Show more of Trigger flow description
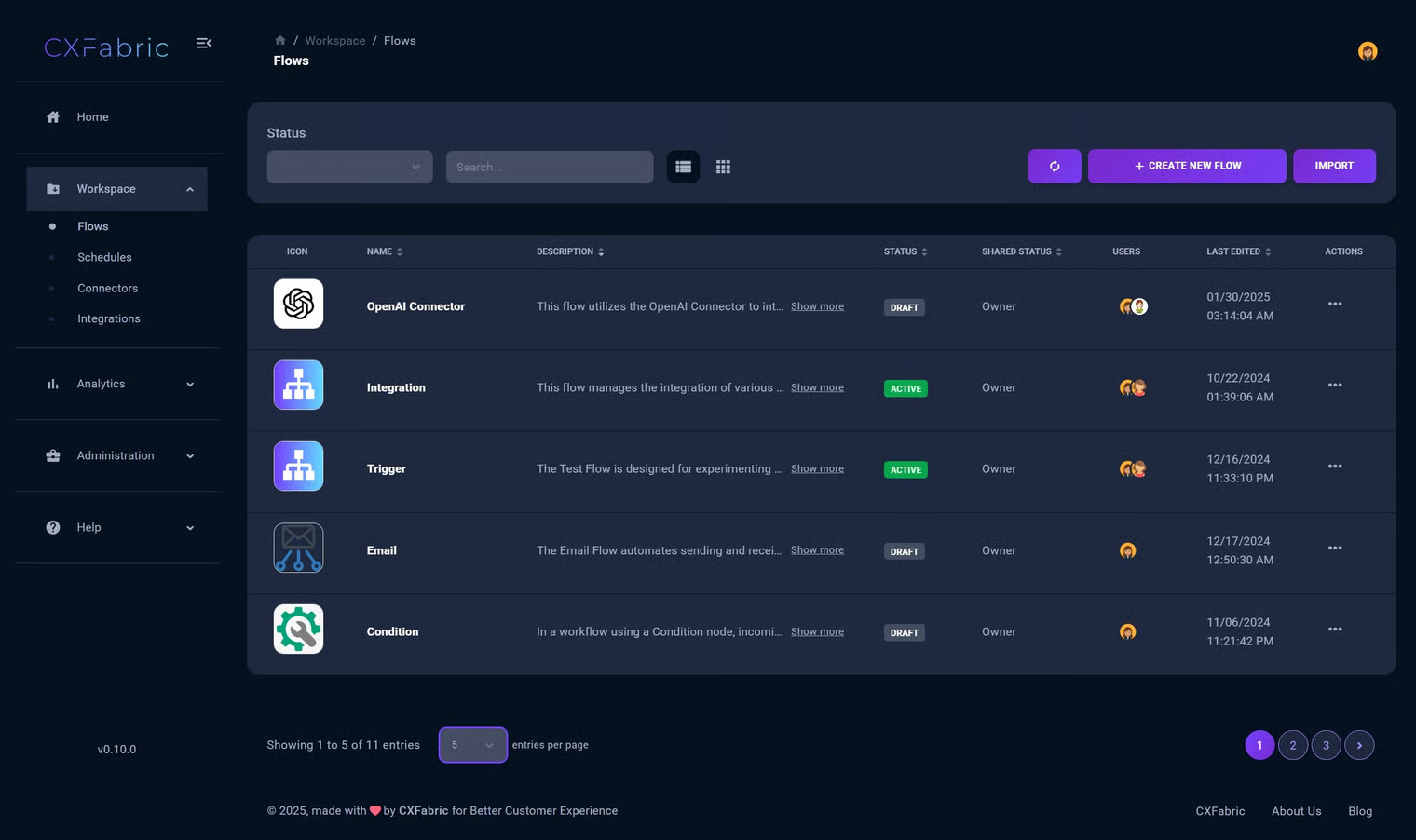Screen dimensions: 1416x840 (816, 469)
